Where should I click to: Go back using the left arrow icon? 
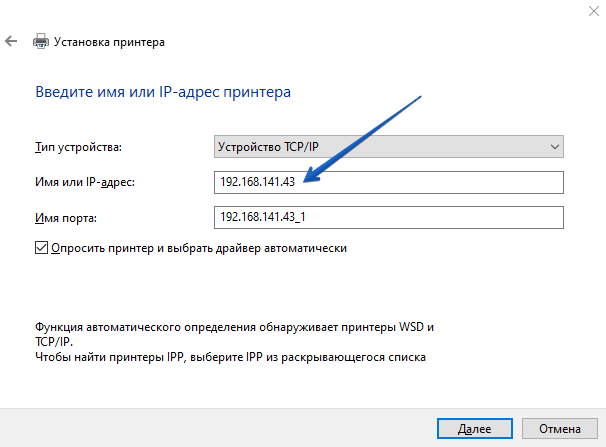click(11, 42)
